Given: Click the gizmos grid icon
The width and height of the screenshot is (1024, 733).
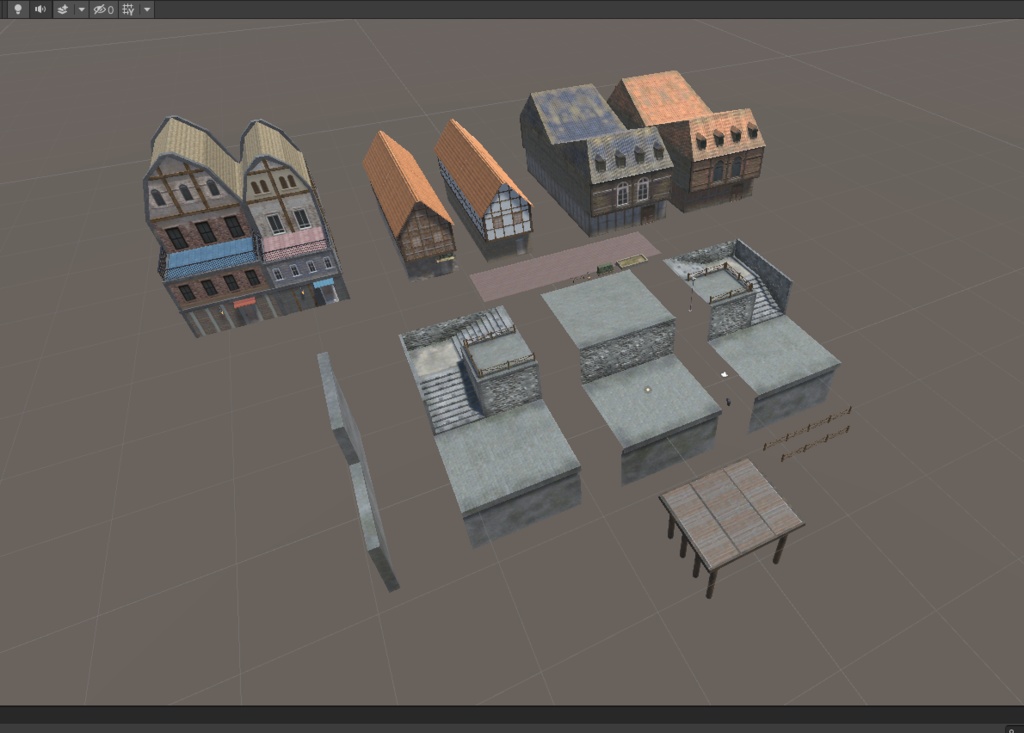Looking at the screenshot, I should pyautogui.click(x=128, y=9).
